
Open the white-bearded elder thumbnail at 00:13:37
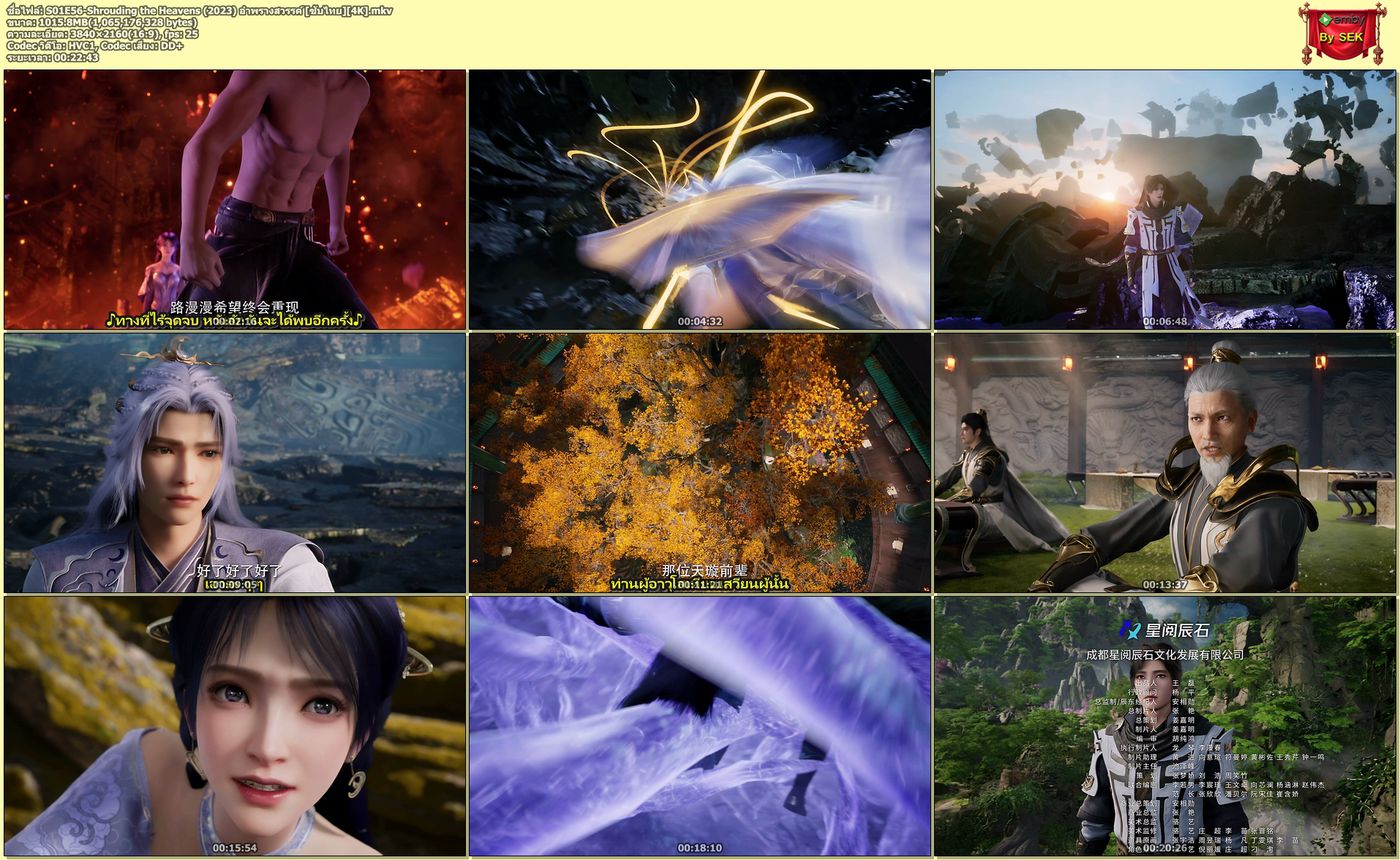(1165, 463)
